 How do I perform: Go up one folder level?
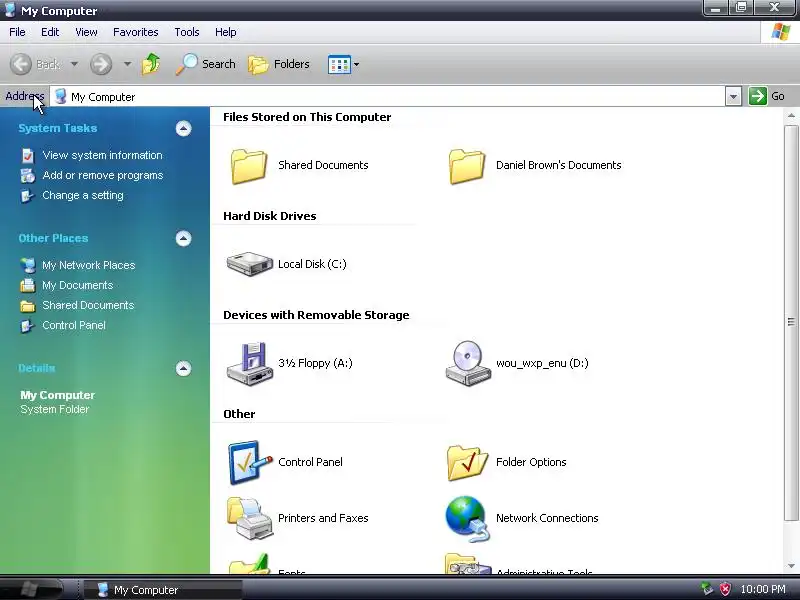point(151,64)
